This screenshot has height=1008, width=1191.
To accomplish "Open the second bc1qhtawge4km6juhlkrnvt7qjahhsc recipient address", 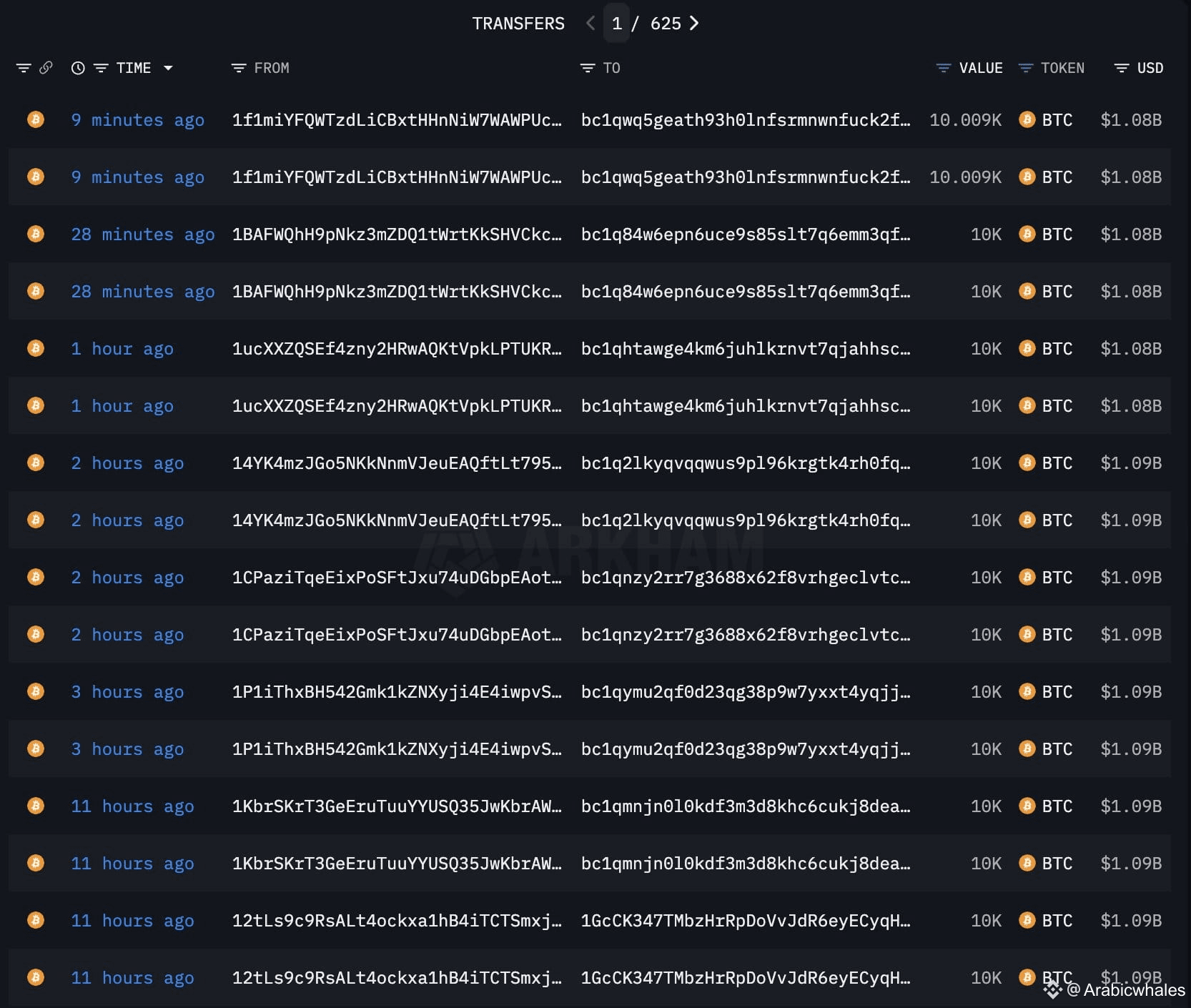I will tap(746, 406).
